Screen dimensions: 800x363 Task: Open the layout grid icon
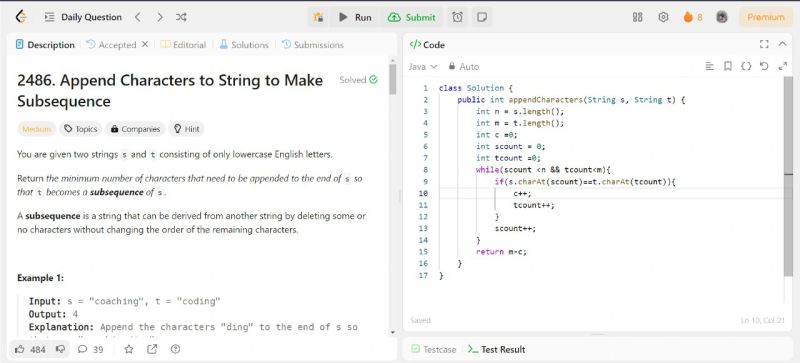[637, 17]
